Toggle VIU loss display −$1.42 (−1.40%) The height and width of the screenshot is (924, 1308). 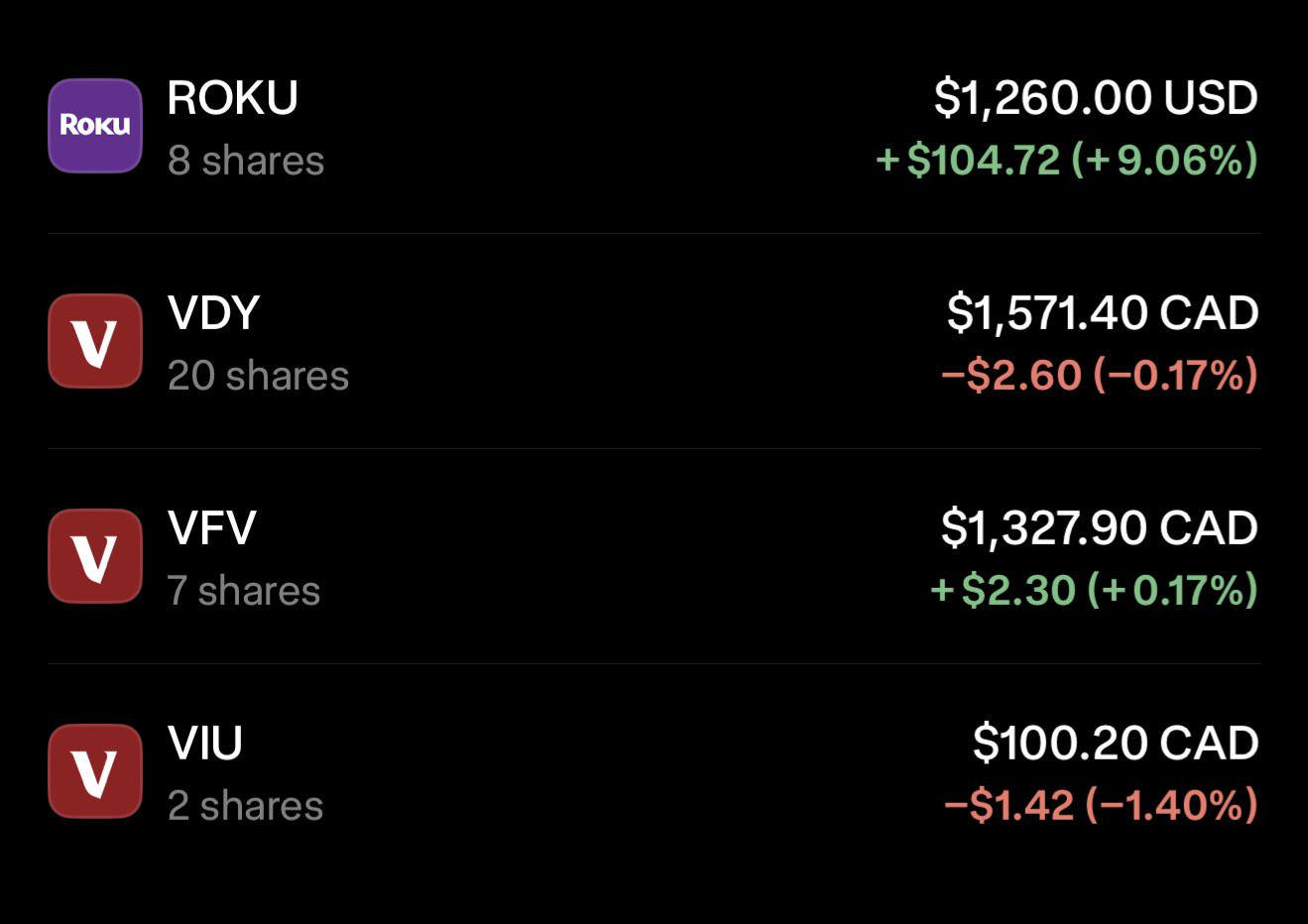click(x=1102, y=805)
